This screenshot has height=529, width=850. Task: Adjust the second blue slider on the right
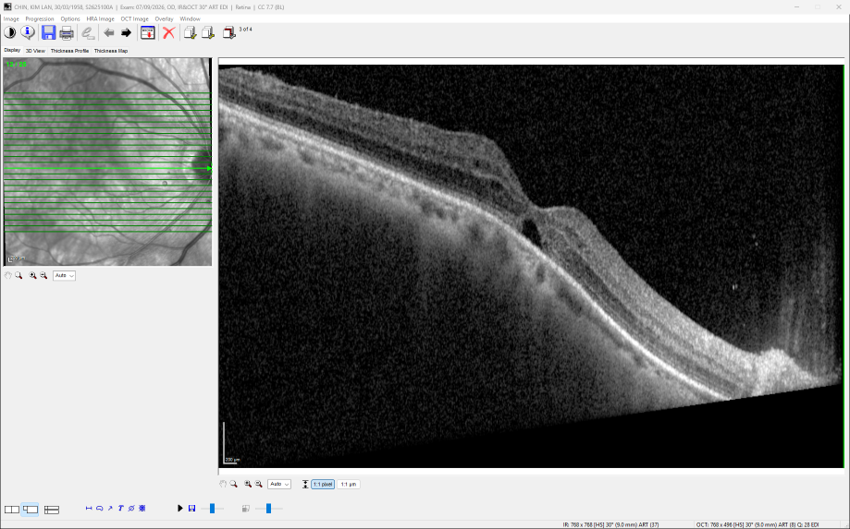pos(268,508)
